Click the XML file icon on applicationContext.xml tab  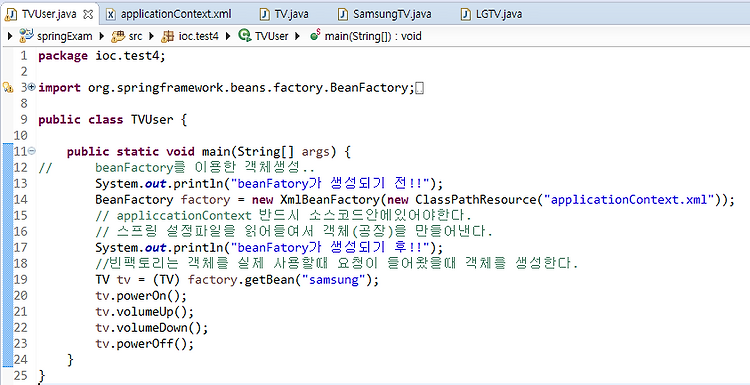click(111, 14)
